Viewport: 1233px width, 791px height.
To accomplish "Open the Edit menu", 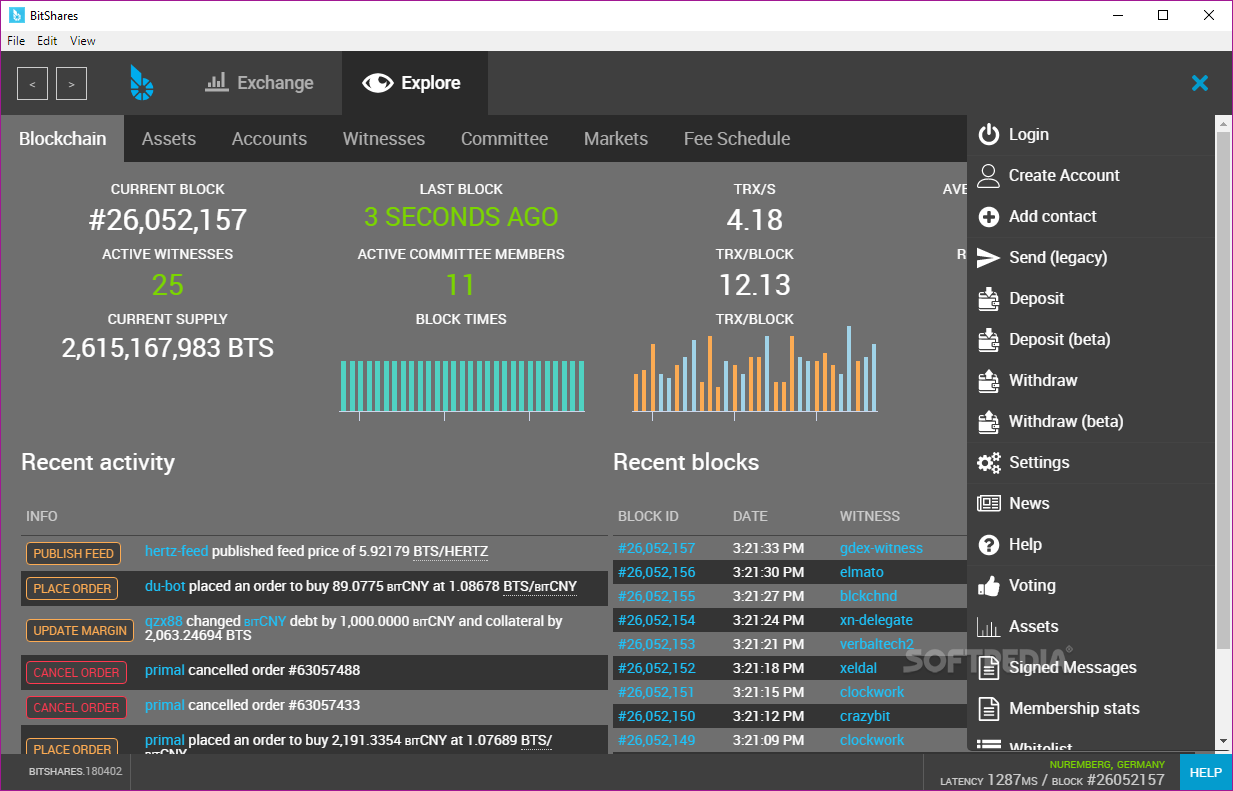I will click(47, 41).
